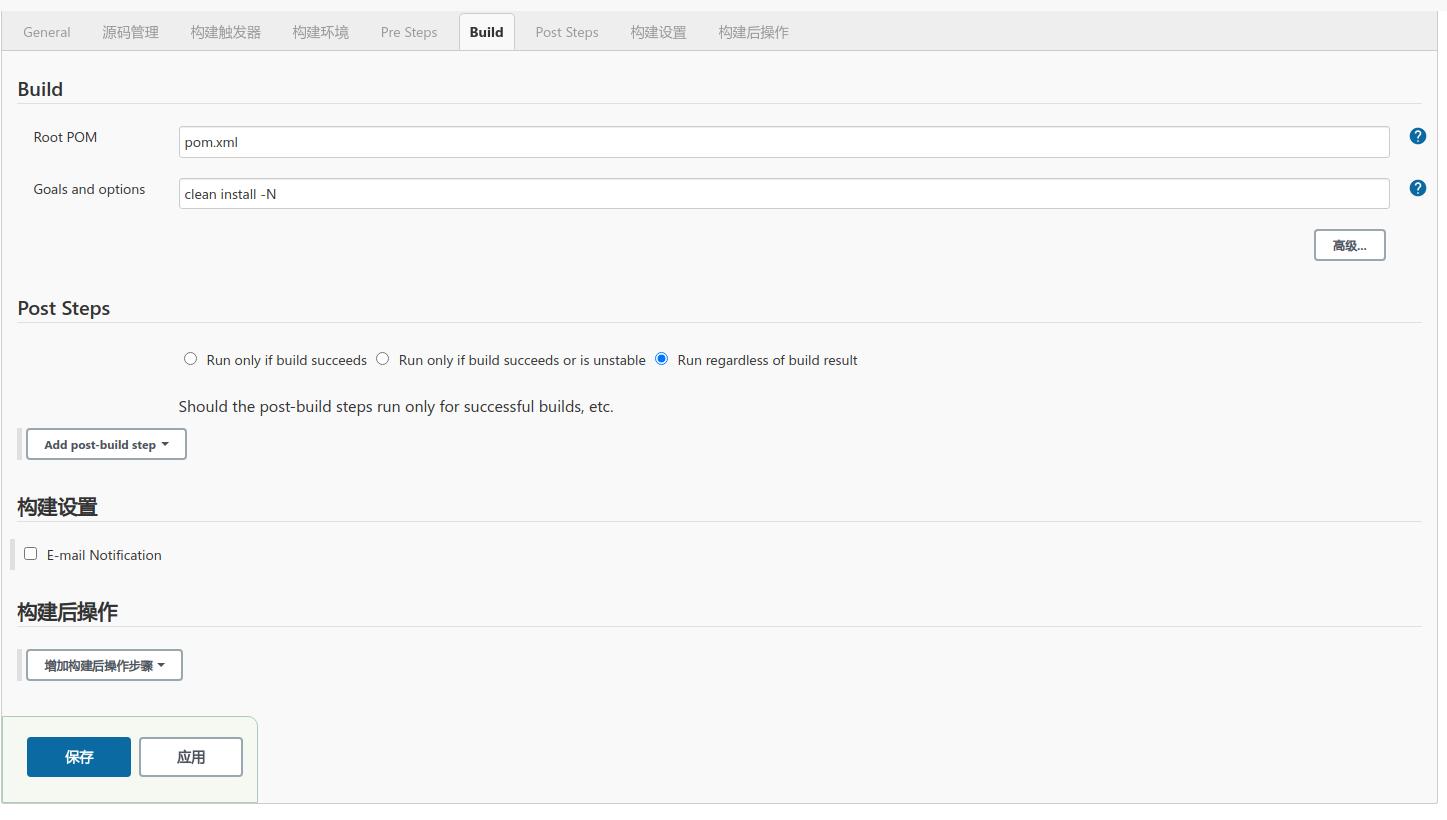Click help icon next to Root POM
This screenshot has width=1447, height=820.
pos(1417,136)
